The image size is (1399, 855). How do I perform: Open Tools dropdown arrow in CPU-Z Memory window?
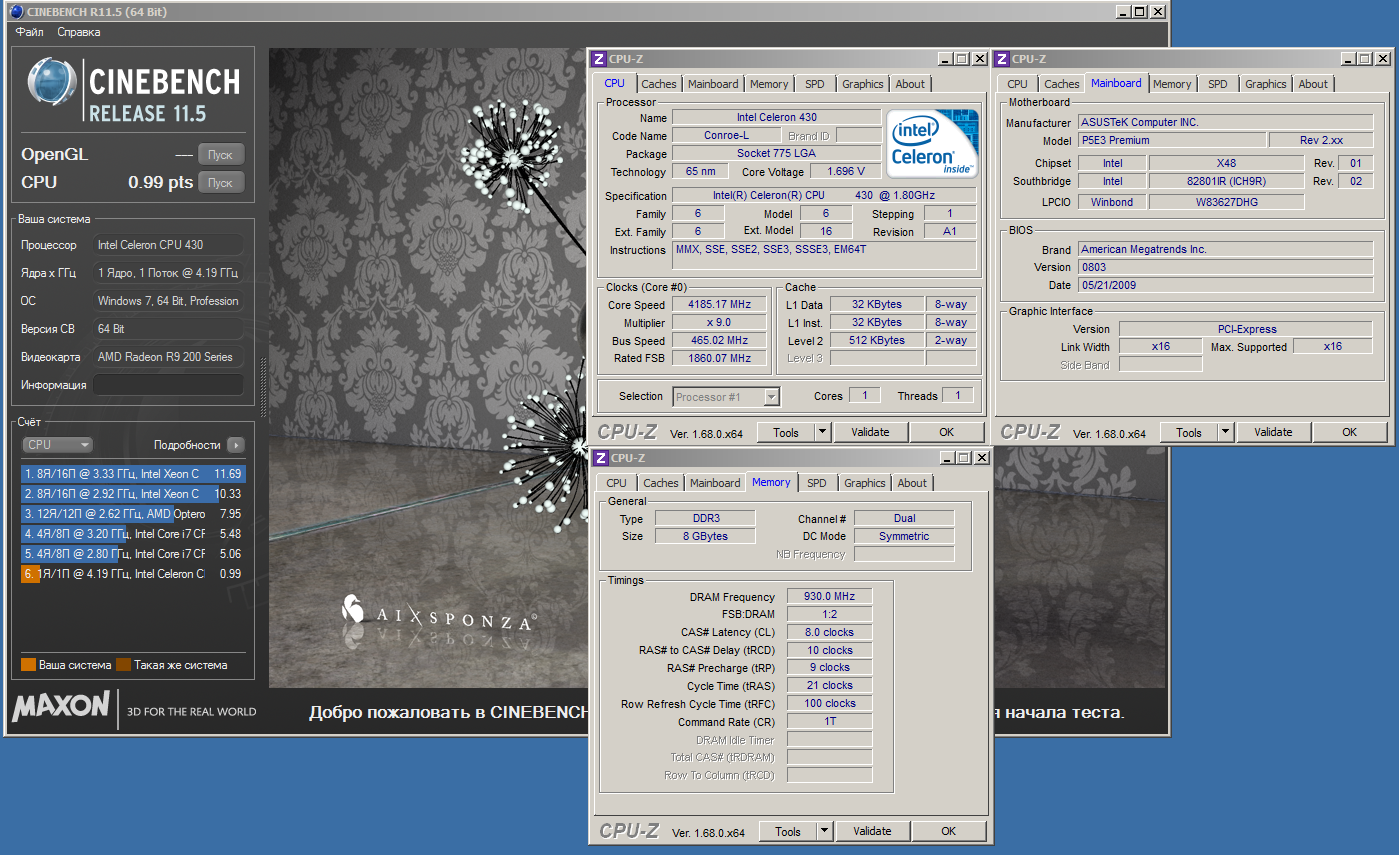click(825, 831)
